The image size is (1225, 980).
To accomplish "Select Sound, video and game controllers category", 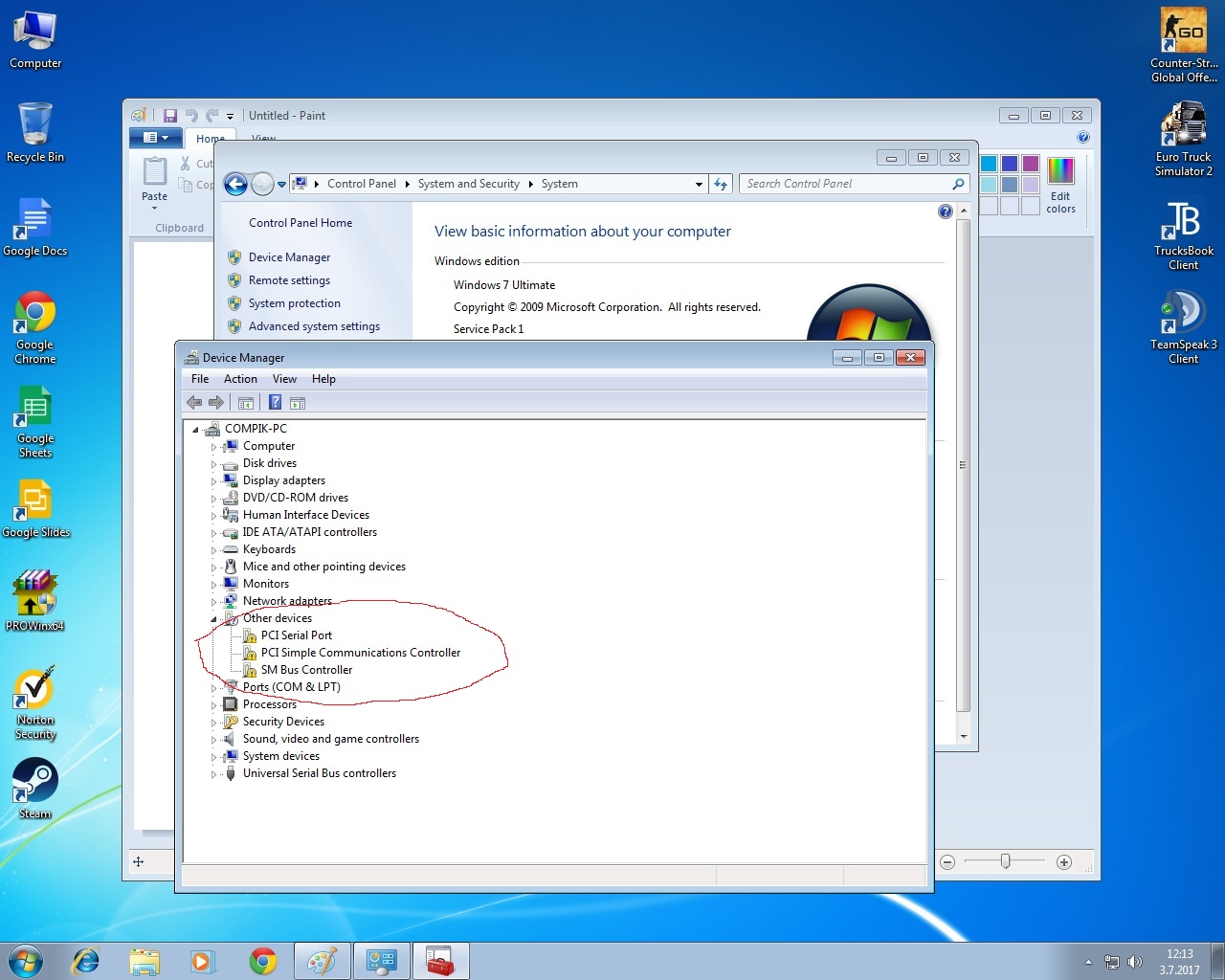I will pyautogui.click(x=331, y=739).
